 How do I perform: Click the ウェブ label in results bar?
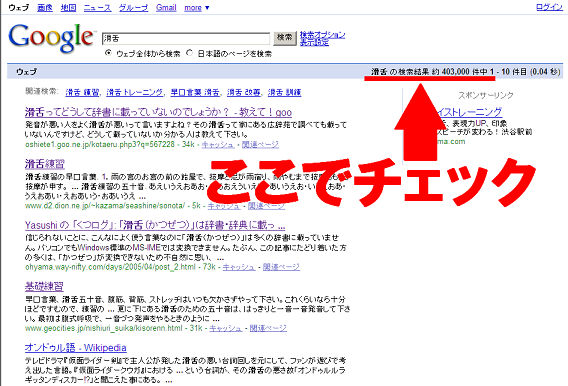[26, 72]
